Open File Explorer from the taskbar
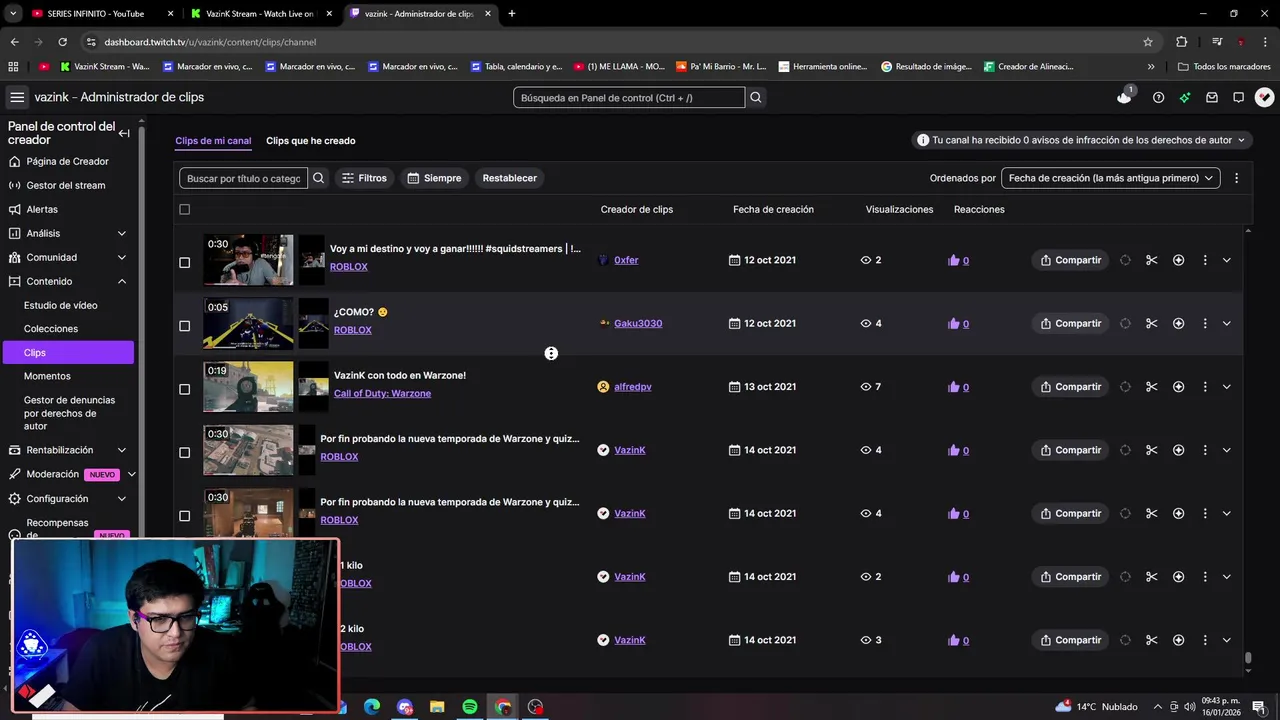This screenshot has height=720, width=1280. pos(437,707)
